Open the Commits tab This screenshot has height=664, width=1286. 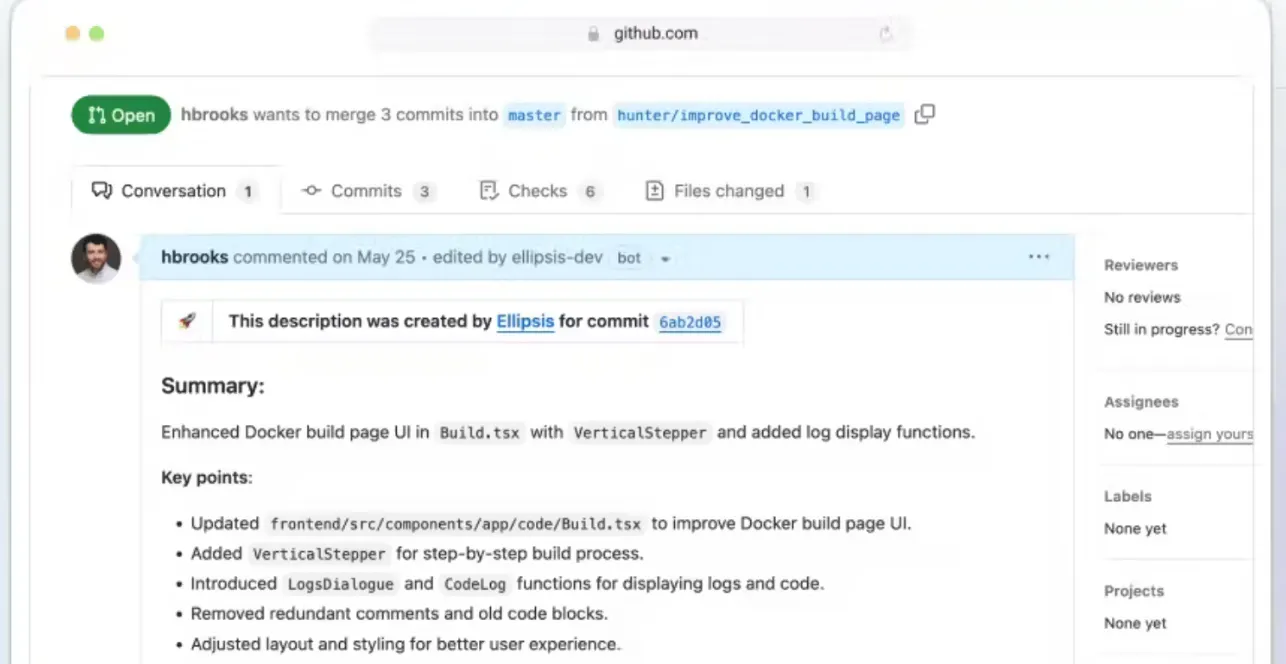point(368,191)
